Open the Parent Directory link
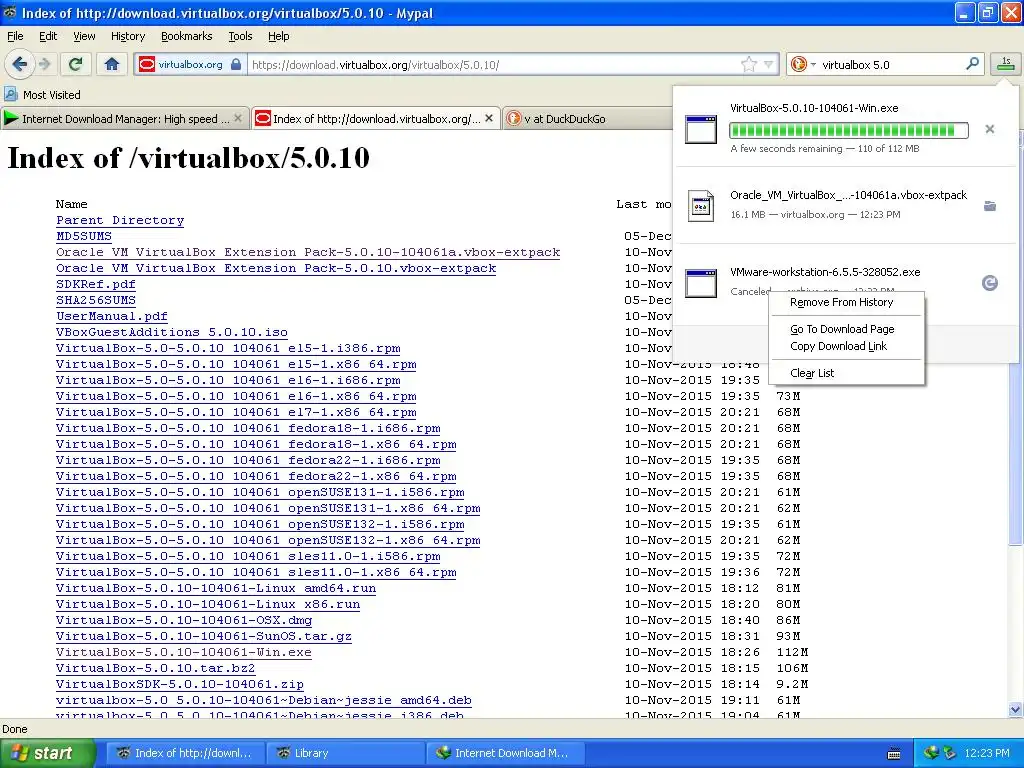 pyautogui.click(x=120, y=220)
